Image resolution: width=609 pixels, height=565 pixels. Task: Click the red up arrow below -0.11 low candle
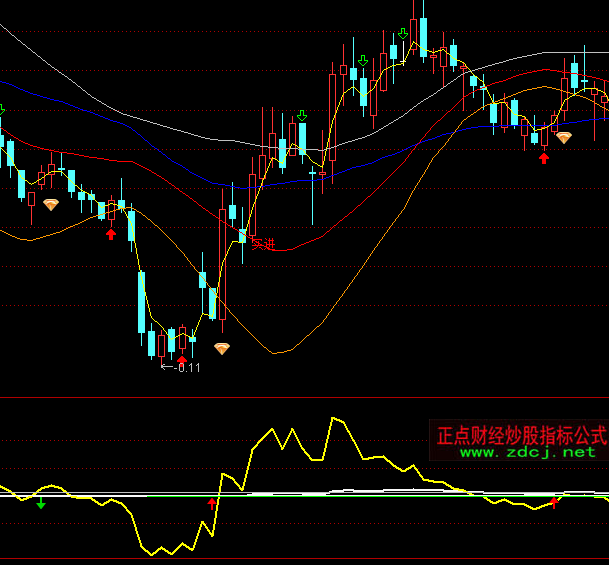[x=182, y=358]
